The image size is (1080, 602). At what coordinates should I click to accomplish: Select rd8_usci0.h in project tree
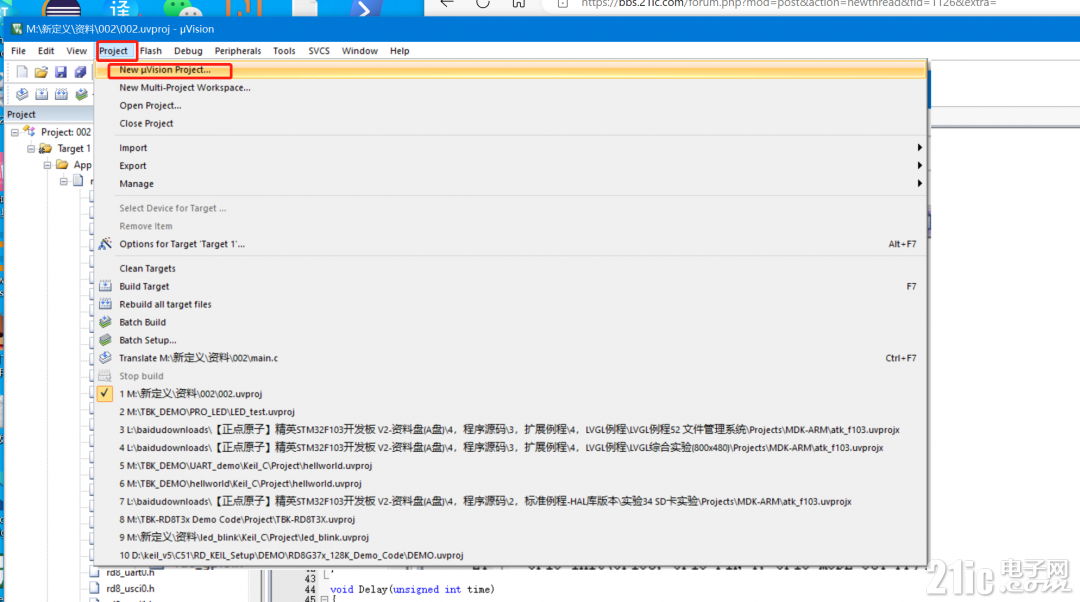click(130, 588)
